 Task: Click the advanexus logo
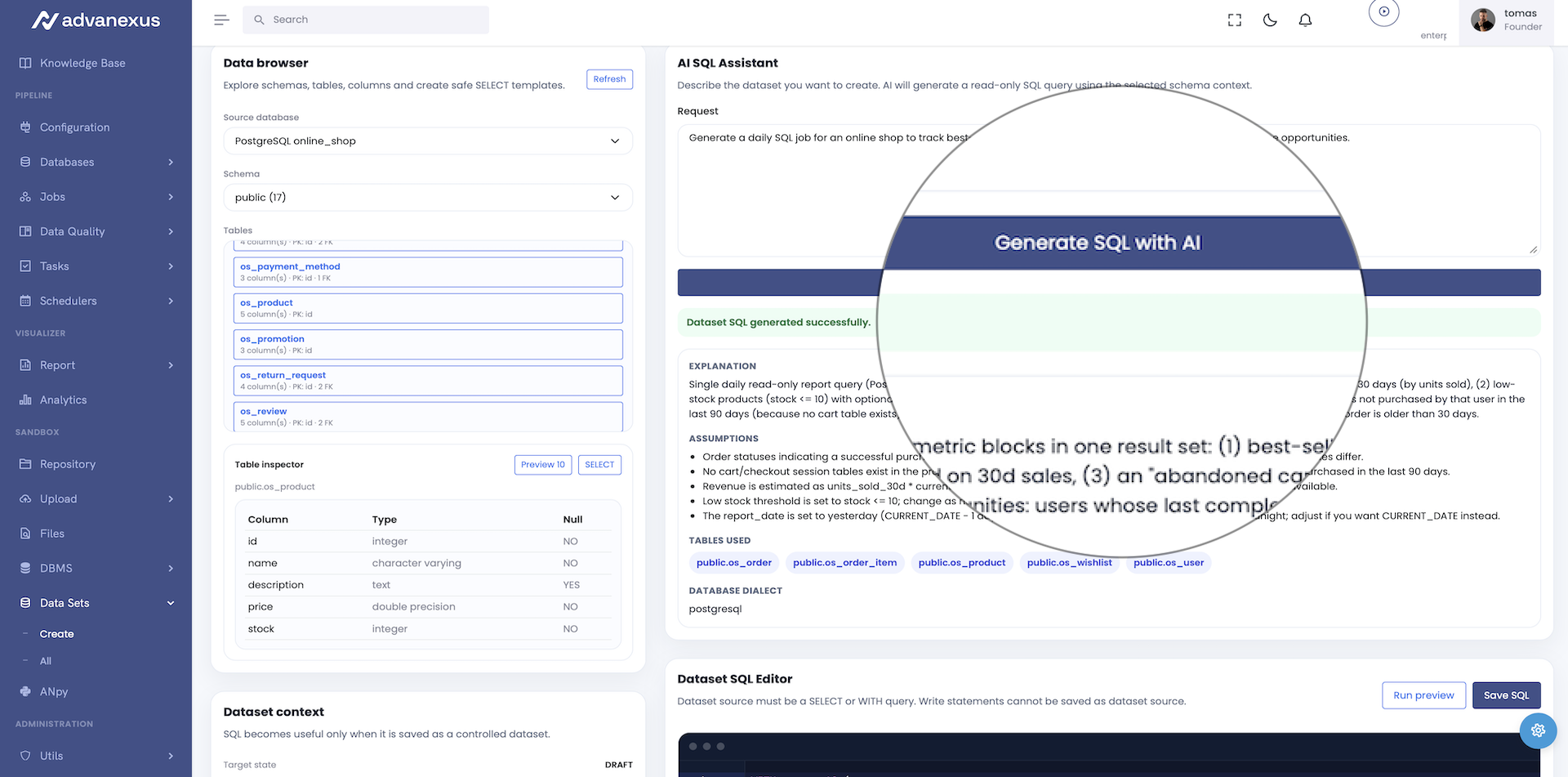click(96, 20)
